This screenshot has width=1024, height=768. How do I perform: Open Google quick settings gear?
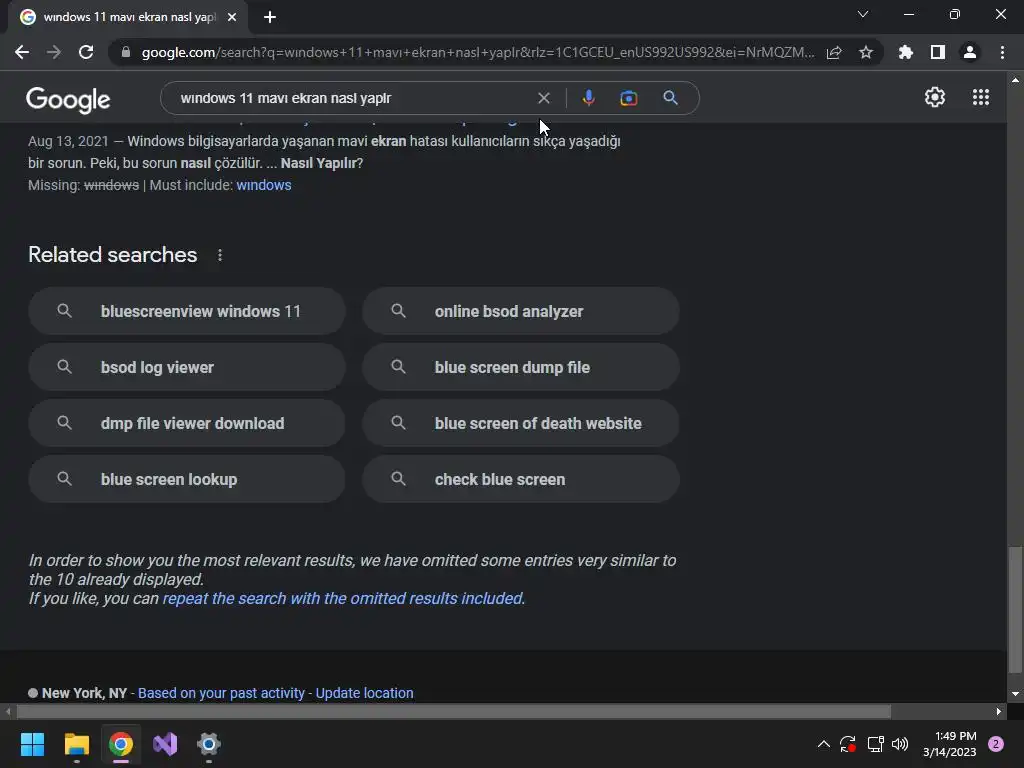(x=935, y=97)
